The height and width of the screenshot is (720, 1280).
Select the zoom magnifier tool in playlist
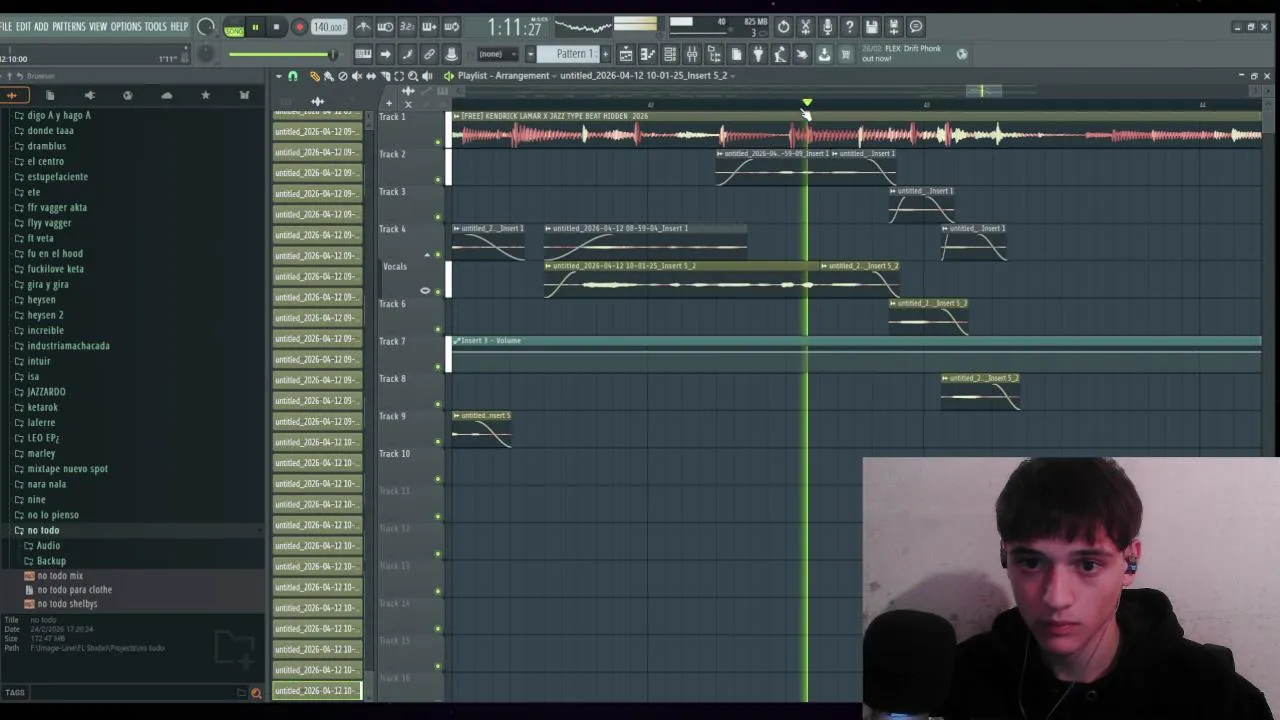point(413,76)
